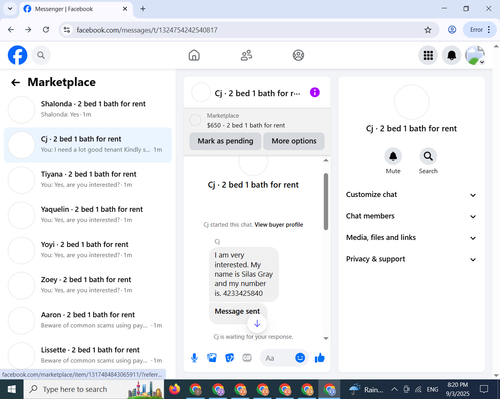Click the Windows taskbar search box
The height and width of the screenshot is (399, 500).
[93, 389]
